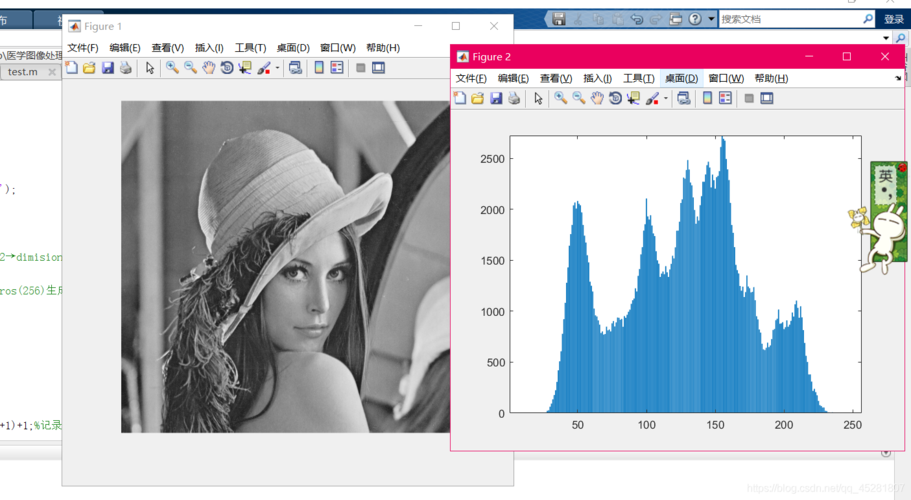Click MATLAB save icon in quick access bar
Screen dimensions: 911x500
(x=559, y=19)
